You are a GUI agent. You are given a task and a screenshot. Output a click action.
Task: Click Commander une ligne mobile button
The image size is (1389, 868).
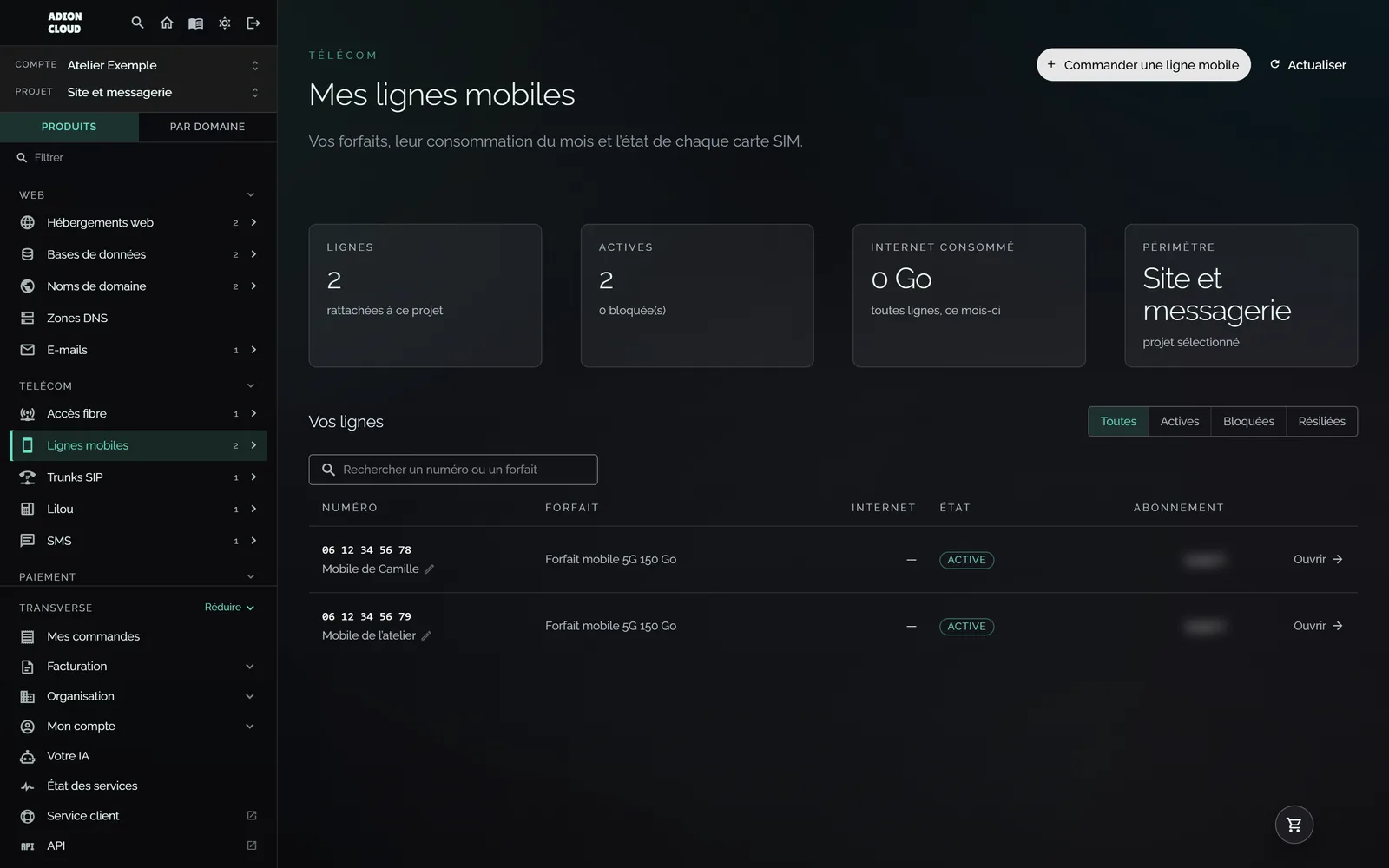click(x=1143, y=64)
